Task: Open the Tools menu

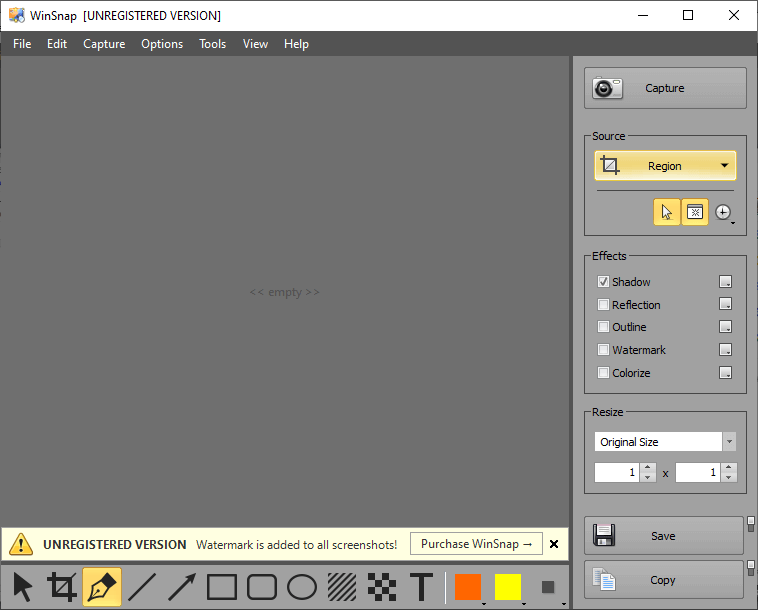Action: click(213, 44)
